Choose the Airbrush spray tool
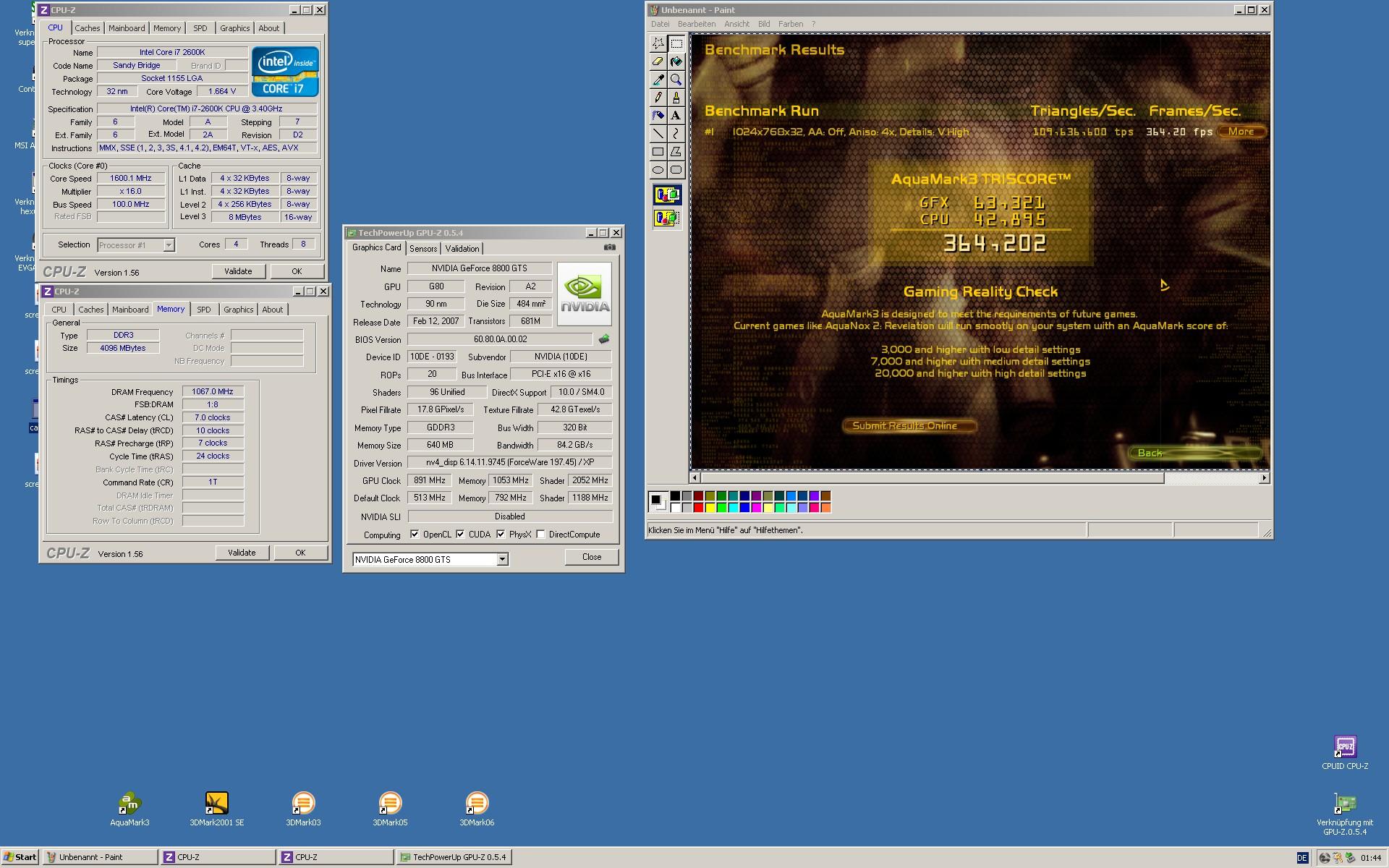1389x868 pixels. 658,116
